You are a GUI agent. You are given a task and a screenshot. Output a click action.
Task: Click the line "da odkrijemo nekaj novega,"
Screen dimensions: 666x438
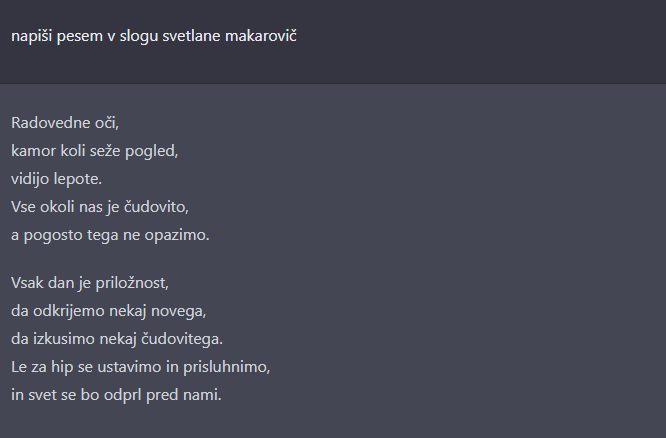(108, 310)
